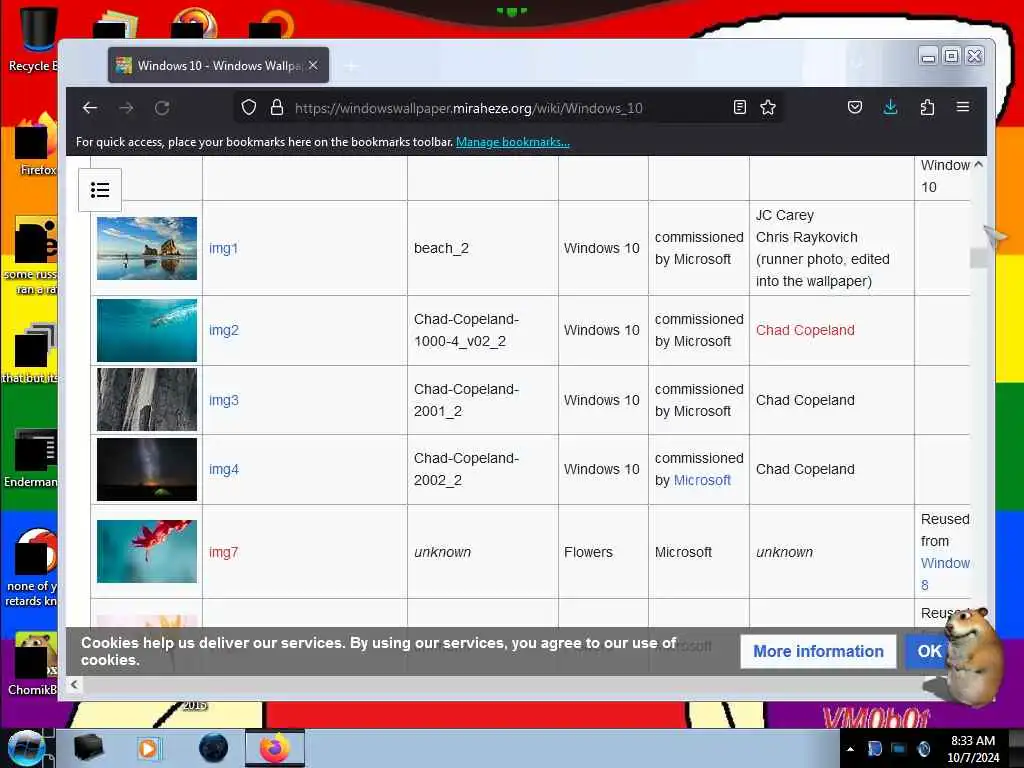1024x768 pixels.
Task: Open the Manage bookmarks link
Action: pos(513,142)
